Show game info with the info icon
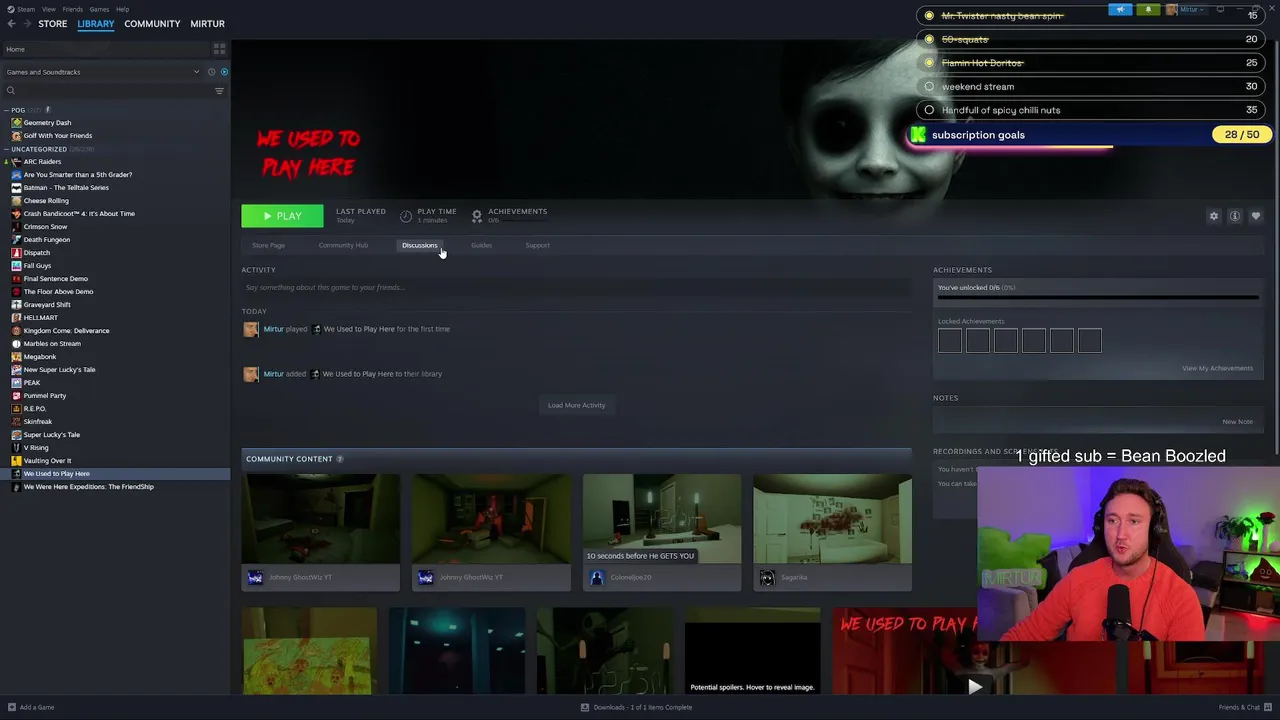Image resolution: width=1280 pixels, height=720 pixels. click(x=1235, y=216)
